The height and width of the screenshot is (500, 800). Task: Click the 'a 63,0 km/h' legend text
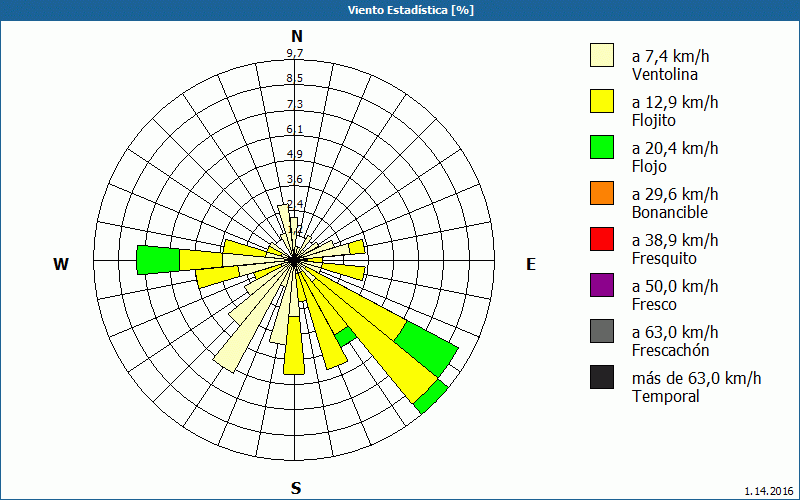click(x=675, y=332)
